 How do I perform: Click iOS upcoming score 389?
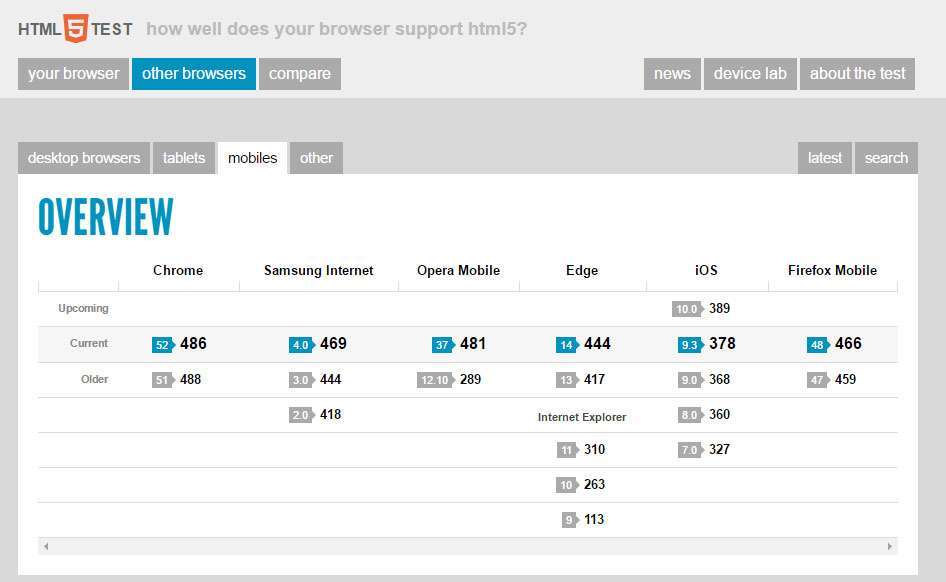click(x=720, y=308)
